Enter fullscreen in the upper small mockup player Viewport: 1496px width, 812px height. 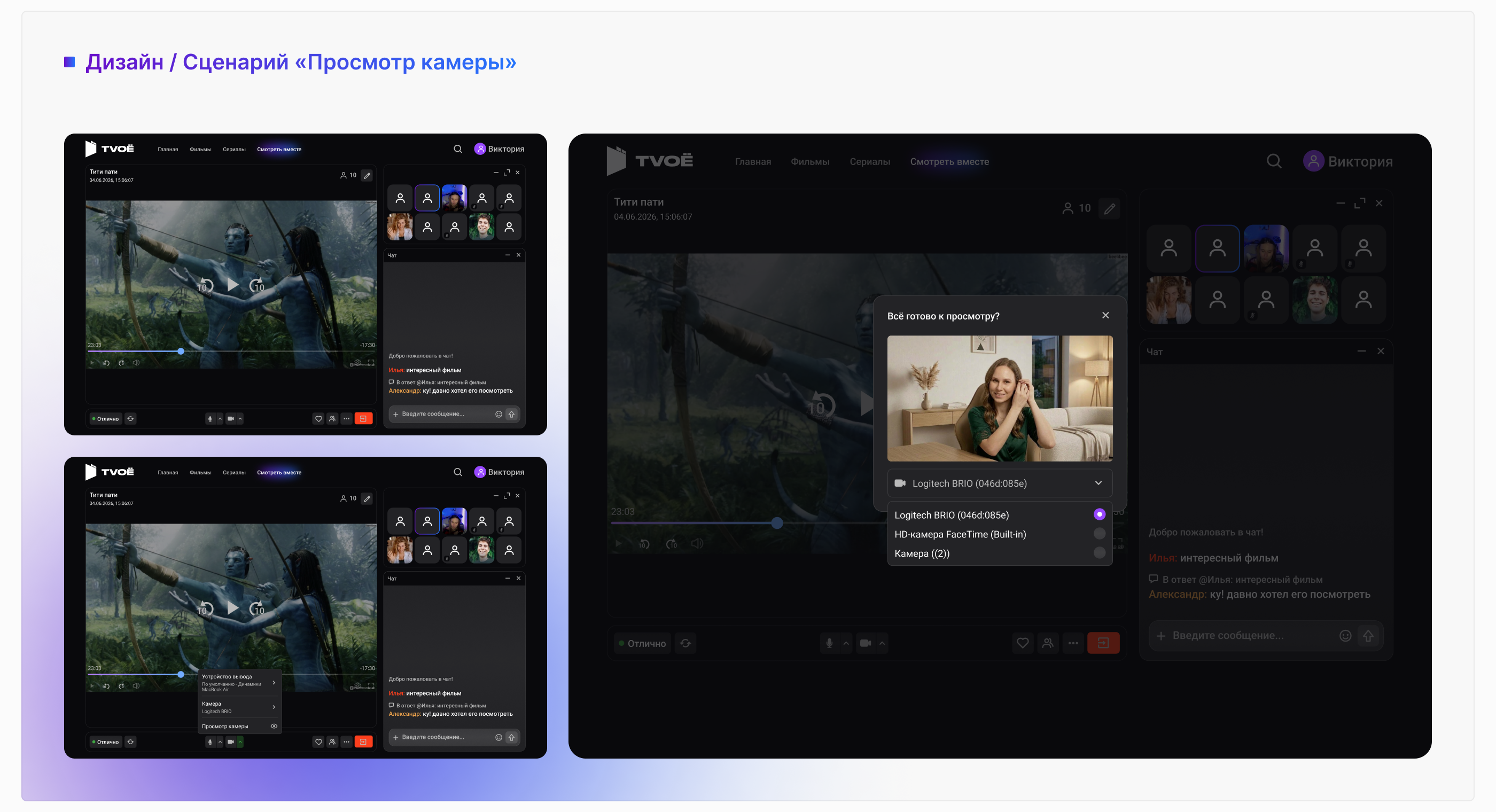371,363
